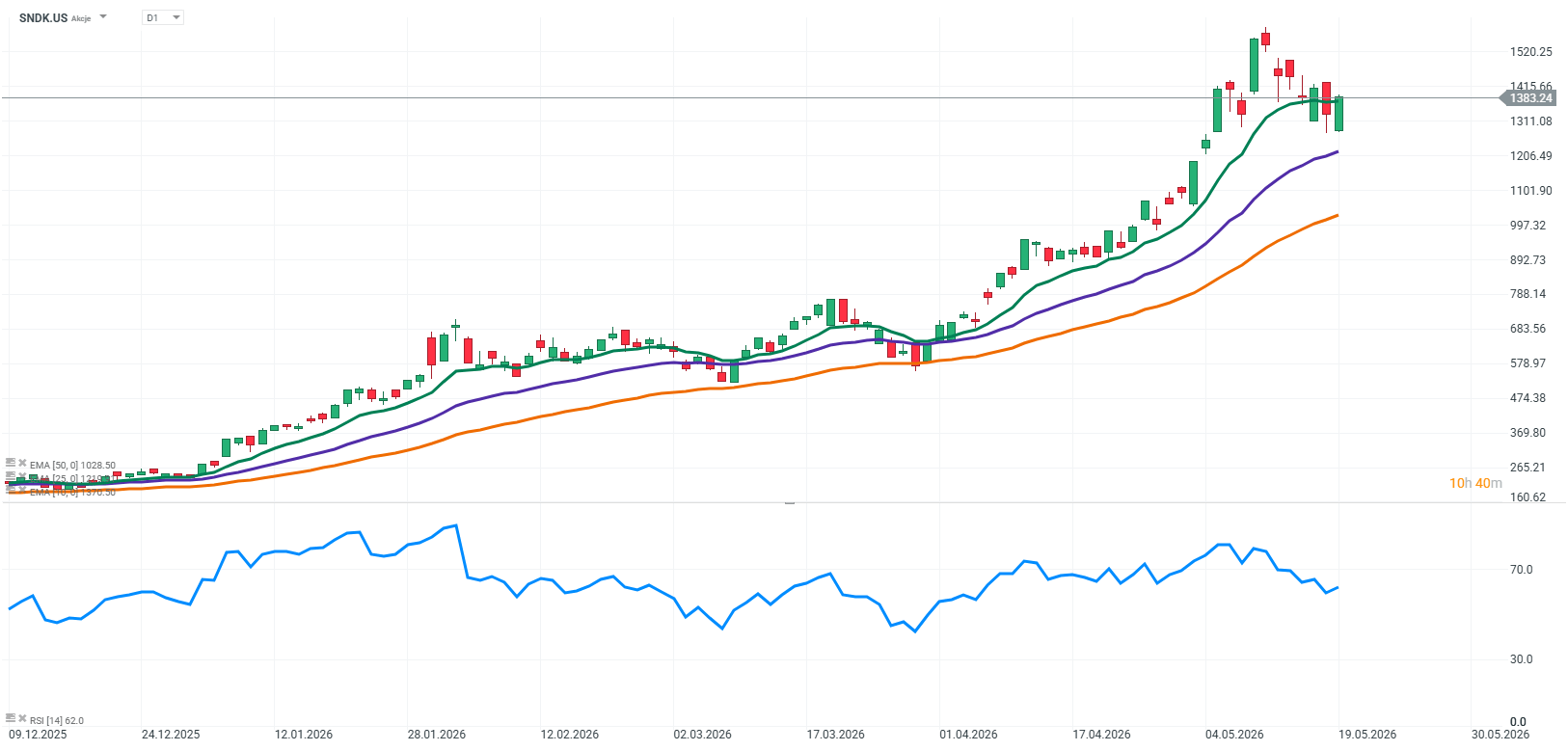
Task: Remove the RSI [14] indicator
Action: 22,718
